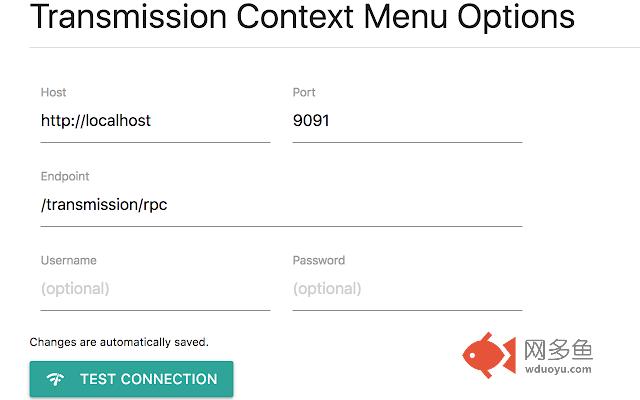Focus the Host field containing http://localhost
The height and width of the screenshot is (400, 640).
click(x=155, y=121)
